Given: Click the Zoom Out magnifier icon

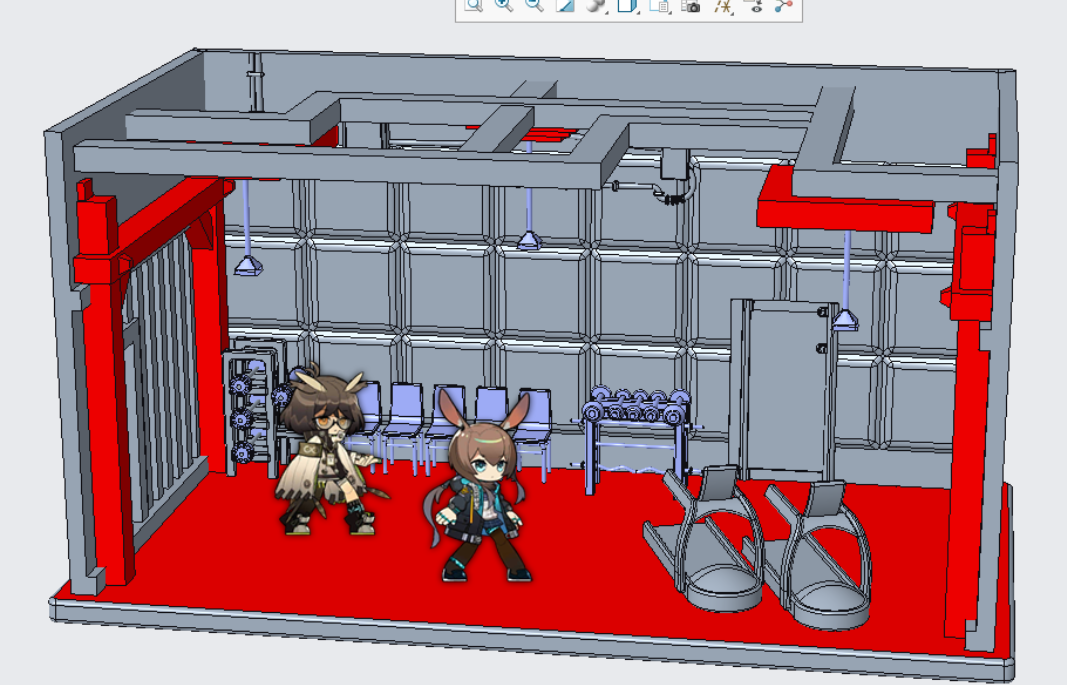Looking at the screenshot, I should (x=534, y=5).
